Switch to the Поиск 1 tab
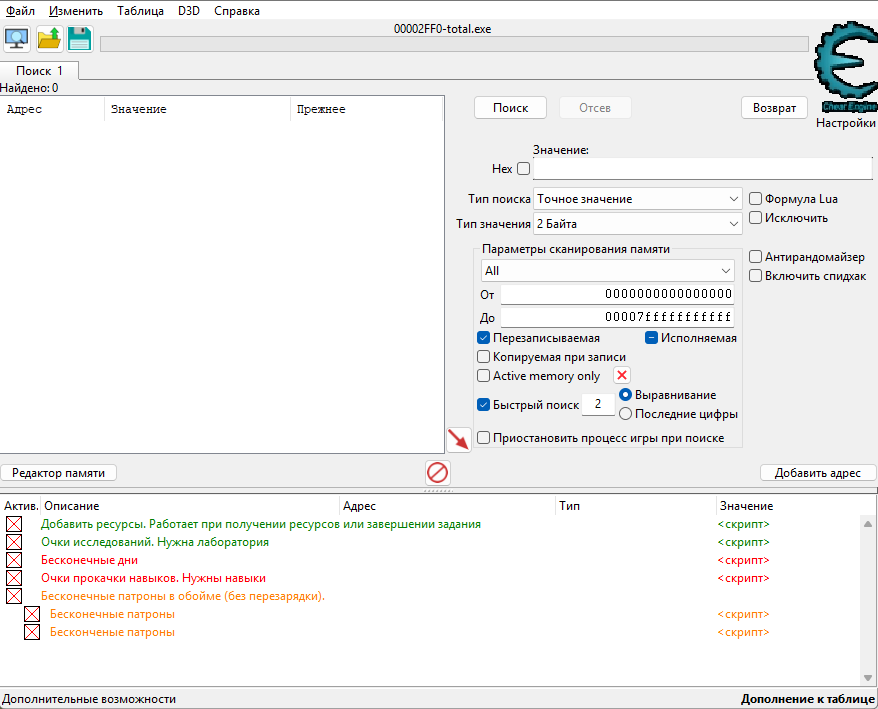Screen dimensions: 878x709 tap(39, 70)
